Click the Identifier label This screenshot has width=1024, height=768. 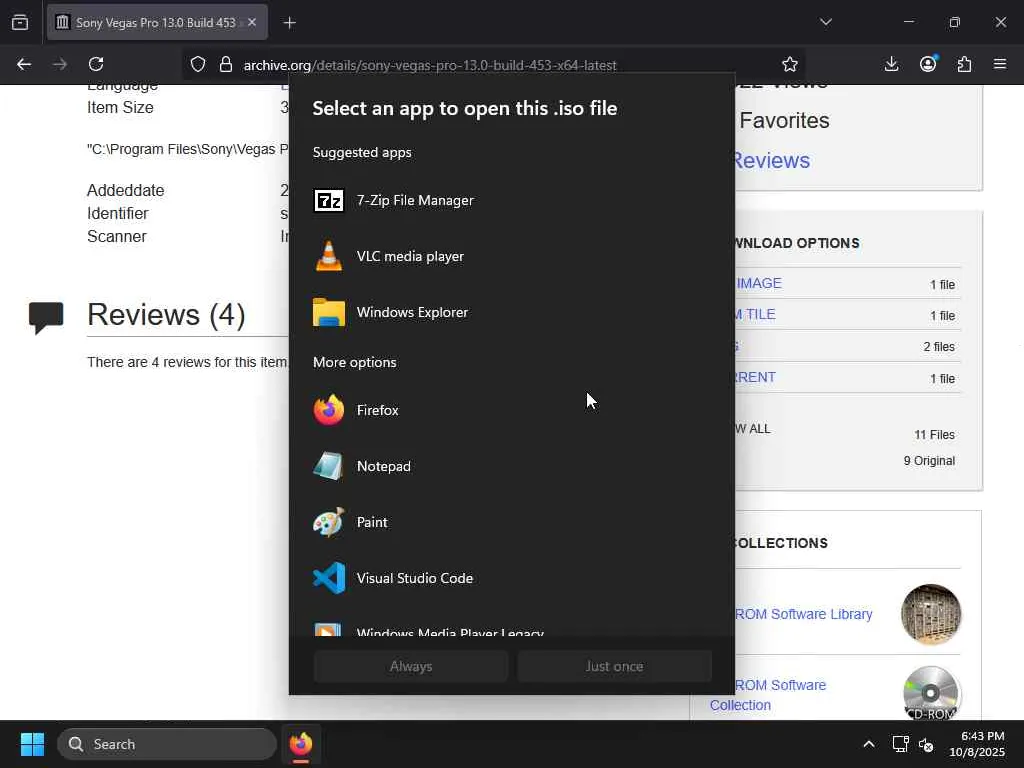point(118,214)
